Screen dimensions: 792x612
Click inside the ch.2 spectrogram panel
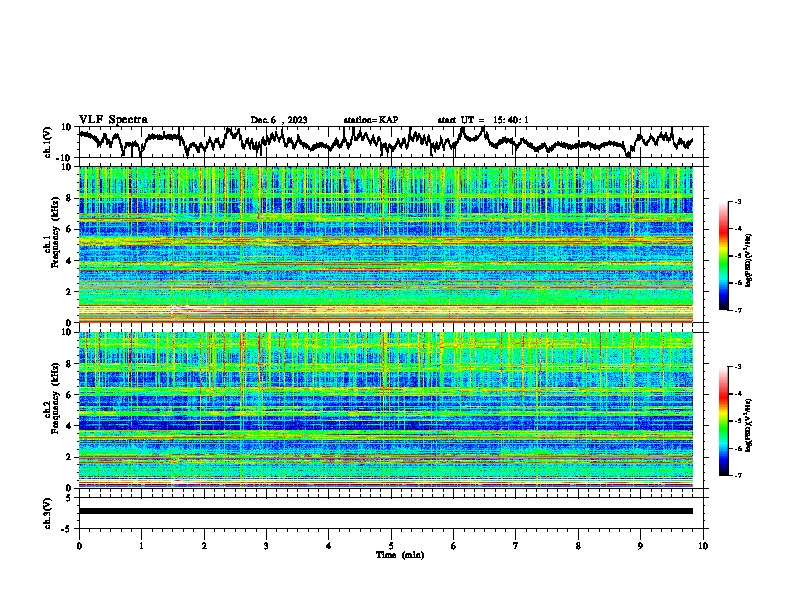point(385,410)
